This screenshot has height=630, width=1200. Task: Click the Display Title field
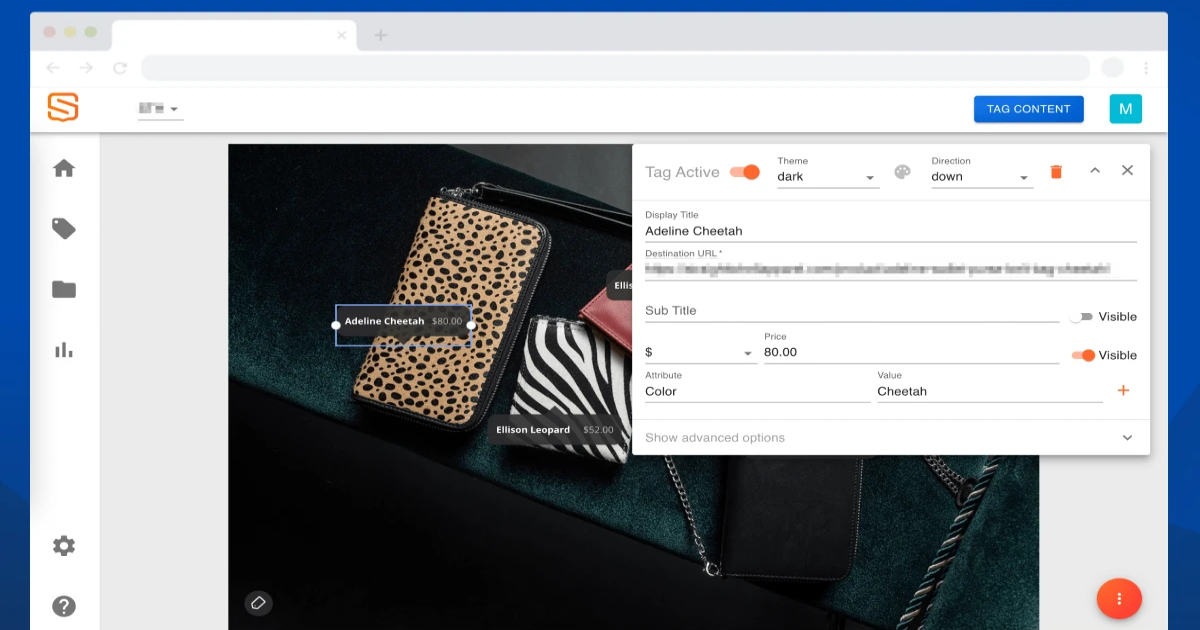click(891, 231)
